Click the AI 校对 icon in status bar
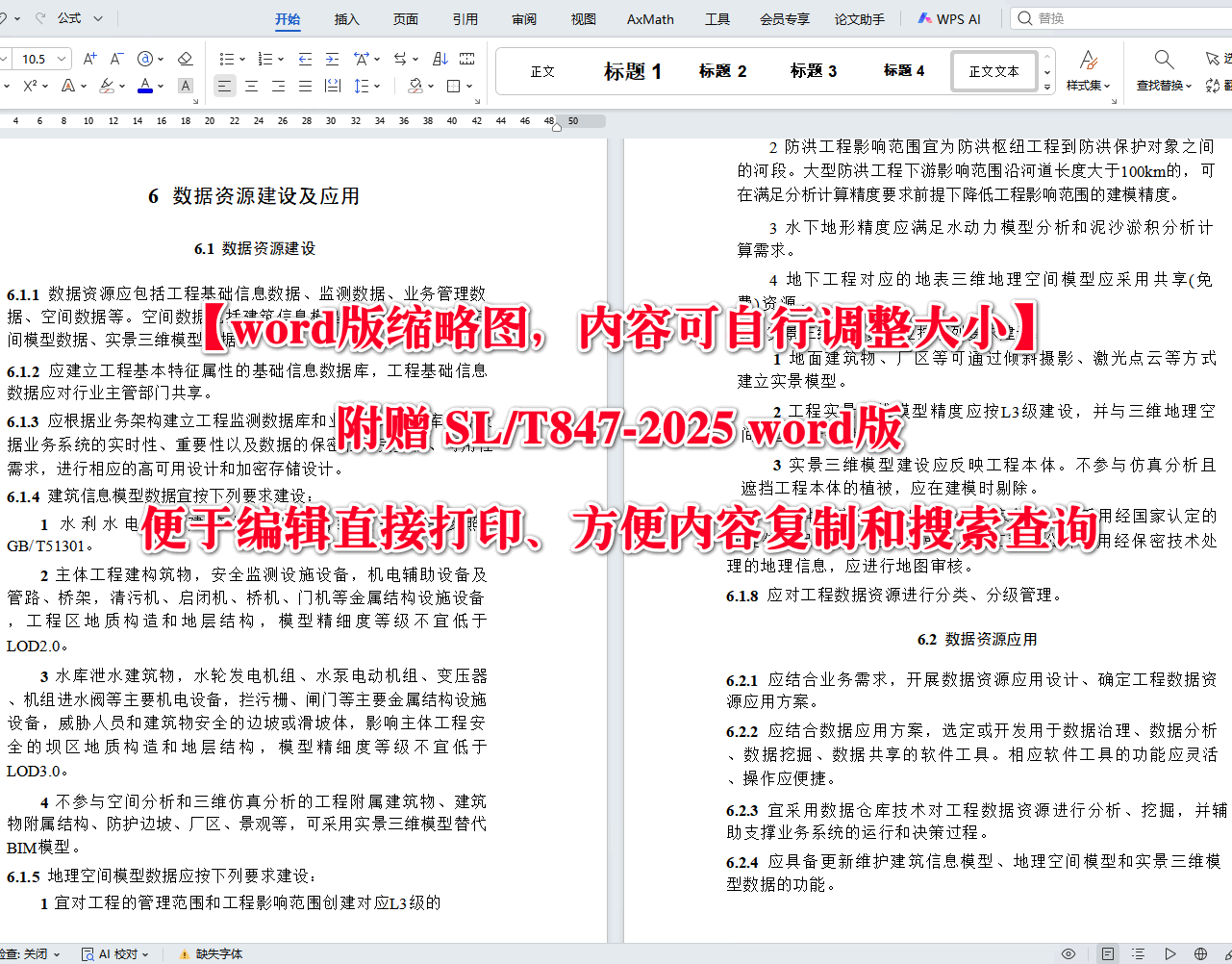1232x964 pixels. [88, 952]
